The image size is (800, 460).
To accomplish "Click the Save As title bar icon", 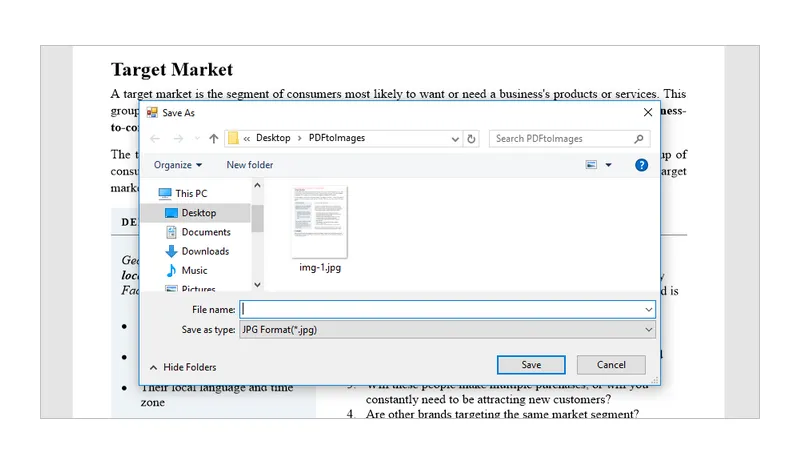I will tap(152, 113).
